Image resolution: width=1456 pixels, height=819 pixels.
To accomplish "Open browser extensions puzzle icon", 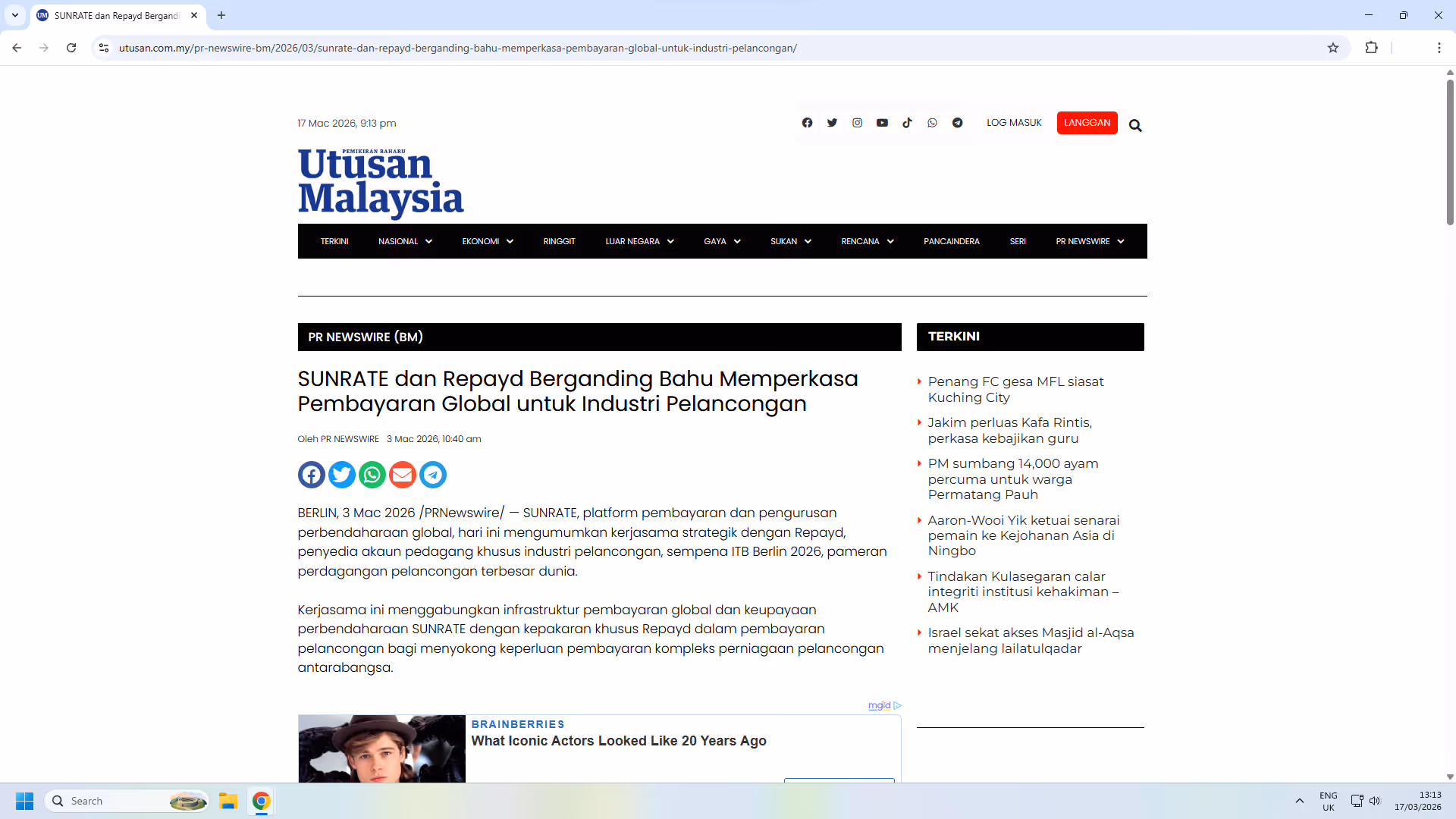I will 1371,48.
